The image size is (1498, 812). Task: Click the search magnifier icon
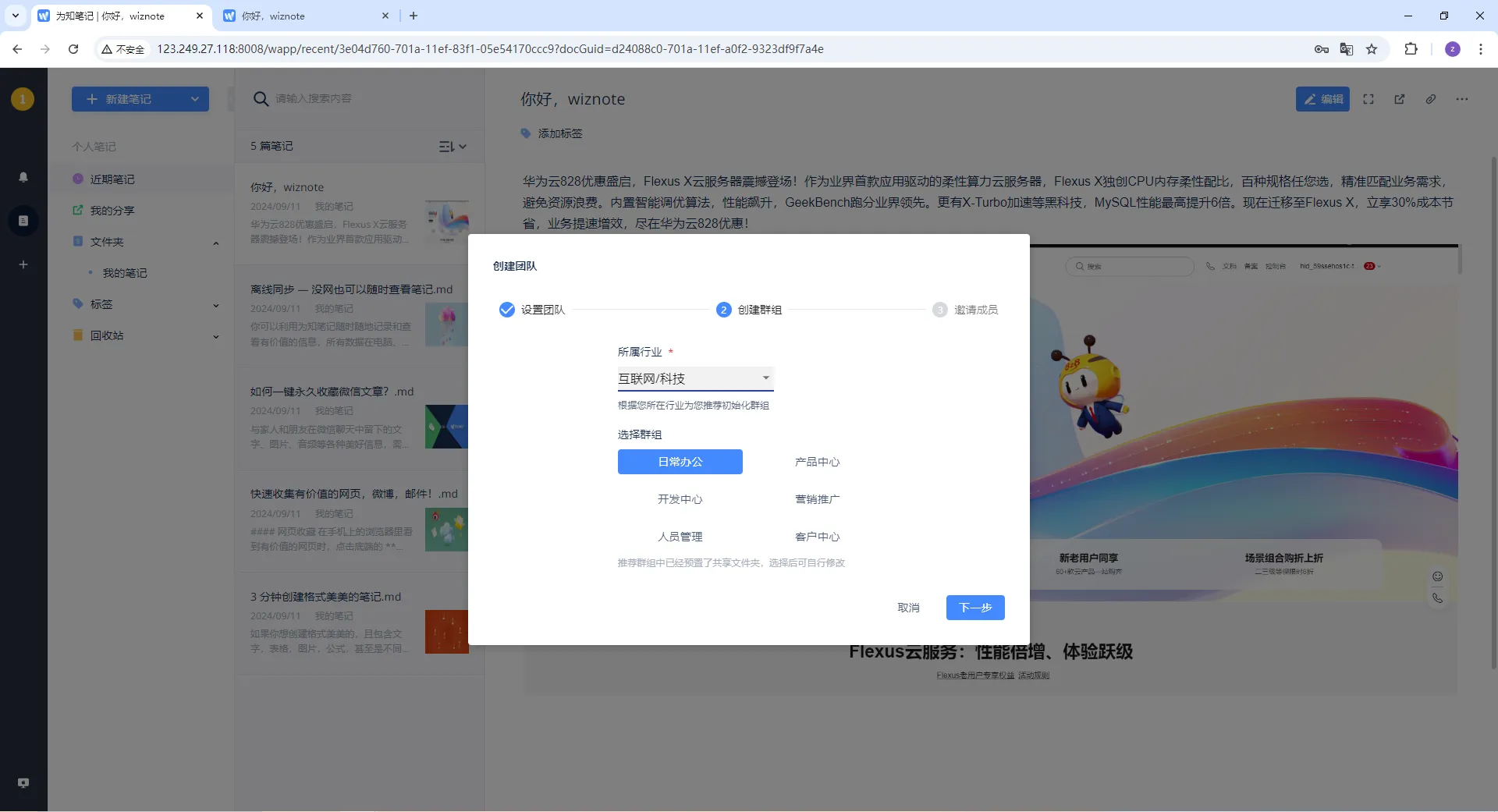click(261, 99)
